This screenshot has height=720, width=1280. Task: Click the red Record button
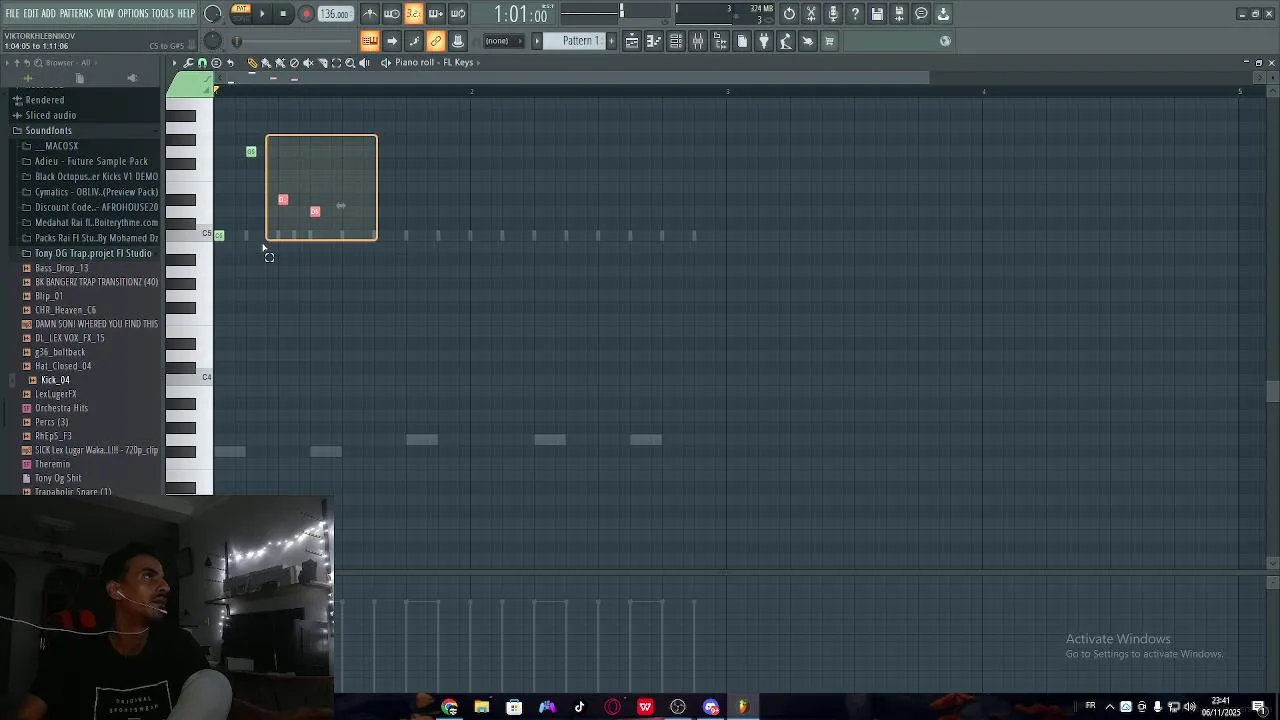tap(306, 14)
